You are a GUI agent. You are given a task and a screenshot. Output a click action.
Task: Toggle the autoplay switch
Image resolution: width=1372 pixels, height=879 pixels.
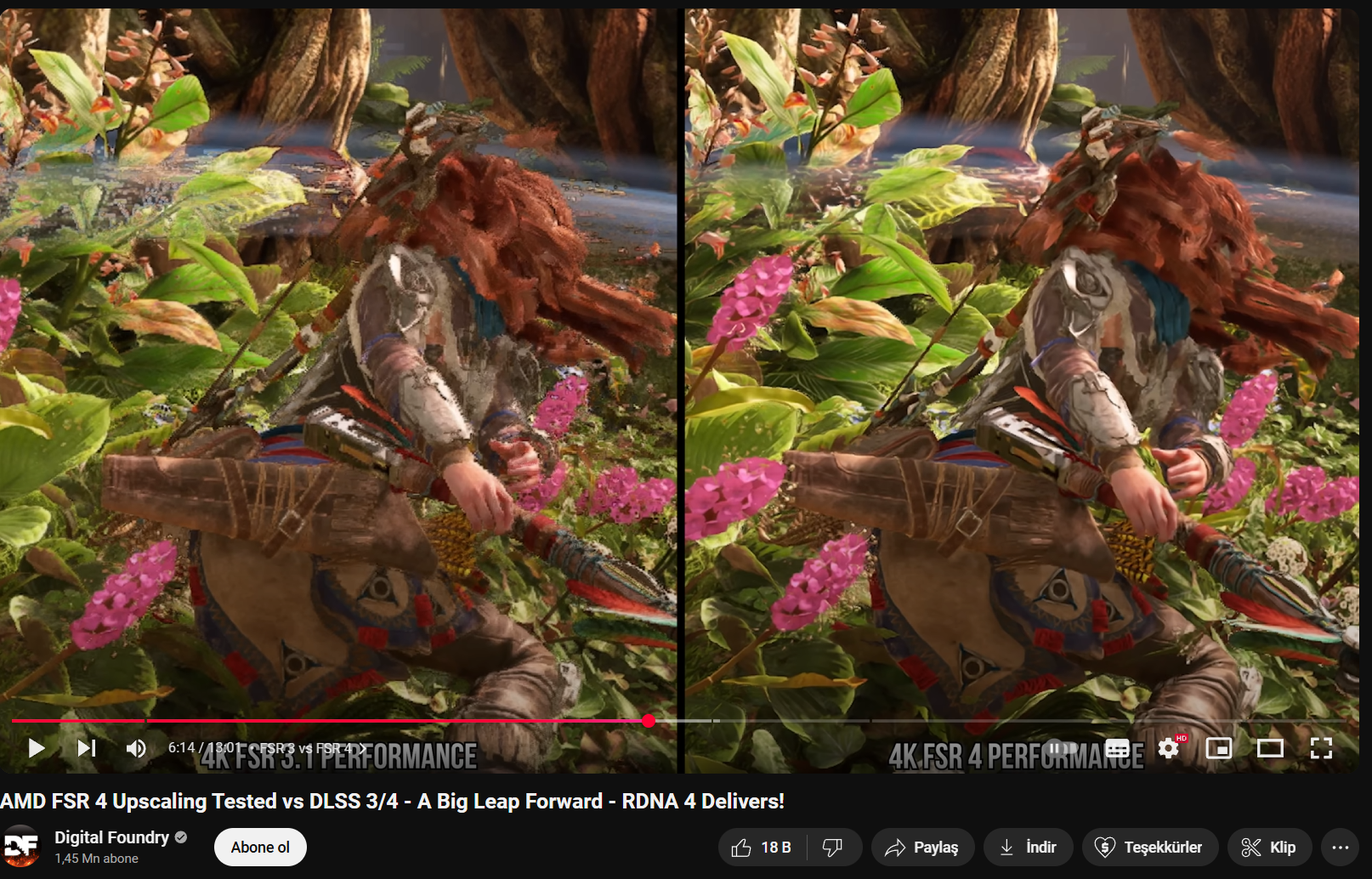(x=1063, y=748)
